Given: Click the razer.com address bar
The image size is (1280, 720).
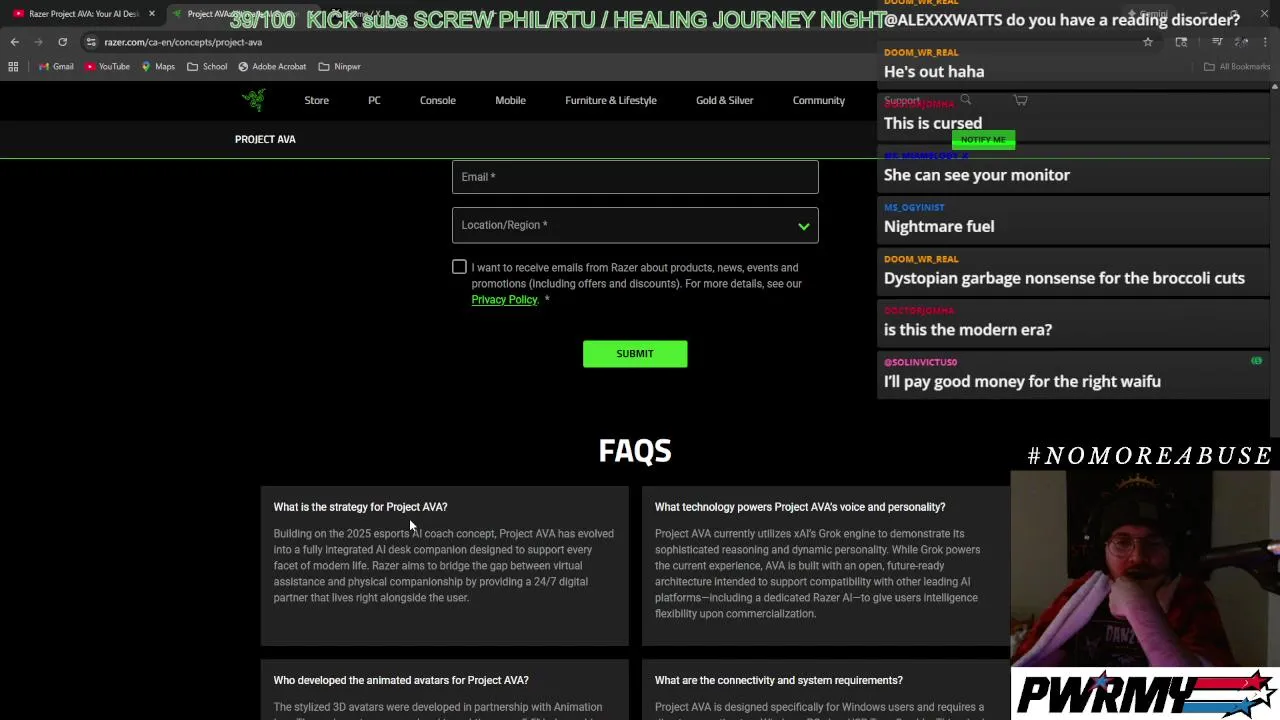Looking at the screenshot, I should coord(600,42).
